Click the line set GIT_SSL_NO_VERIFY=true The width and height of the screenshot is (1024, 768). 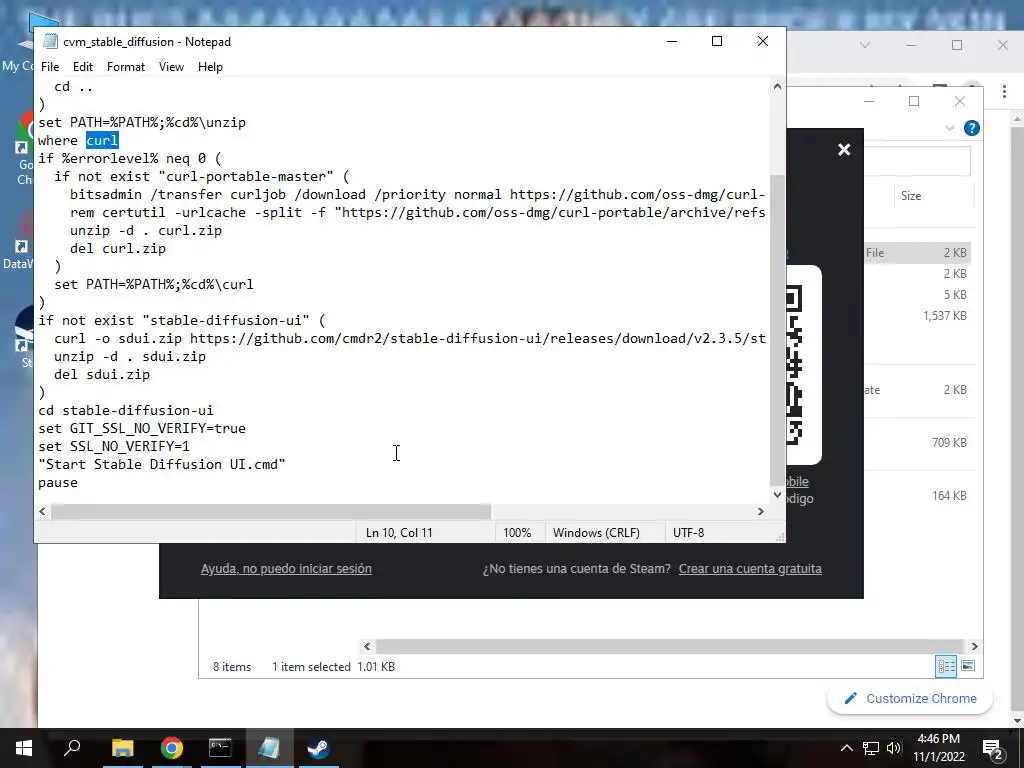pyautogui.click(x=142, y=428)
